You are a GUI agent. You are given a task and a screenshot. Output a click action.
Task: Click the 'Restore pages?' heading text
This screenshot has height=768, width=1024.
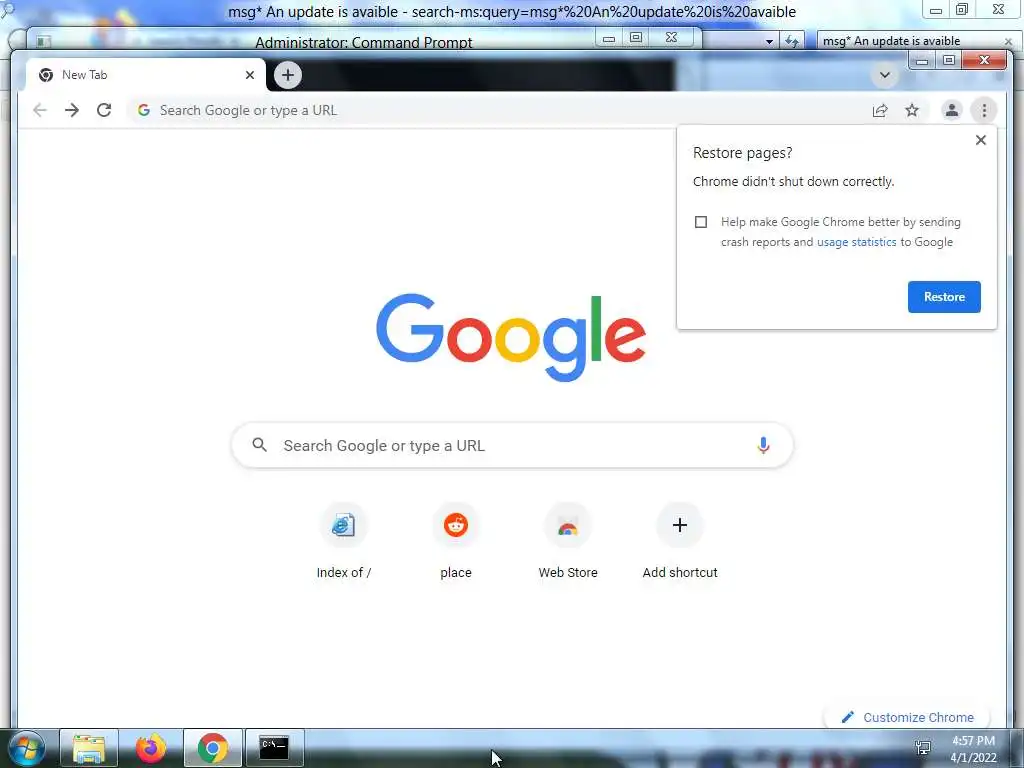[743, 153]
